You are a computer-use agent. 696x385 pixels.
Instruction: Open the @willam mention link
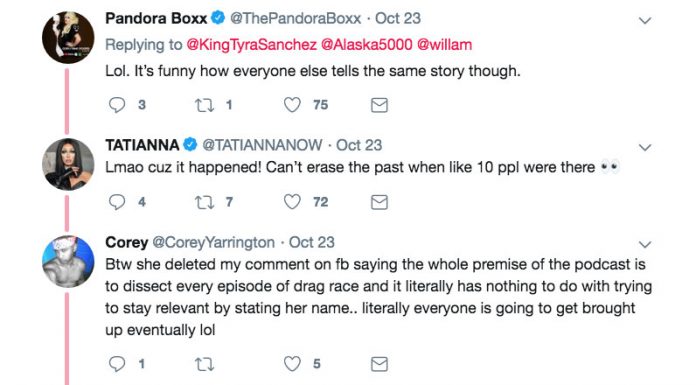pyautogui.click(x=445, y=45)
